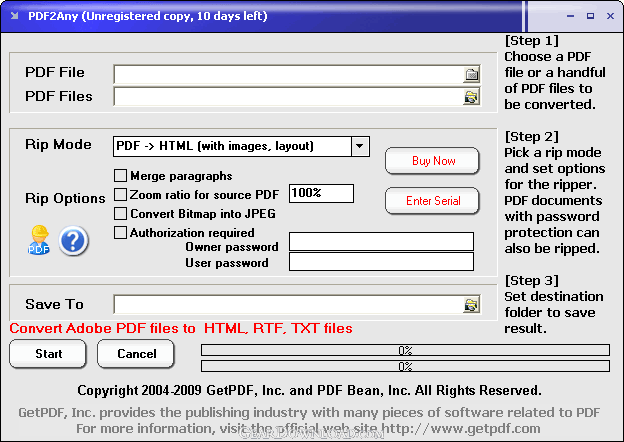Expand the Rip Mode dropdown arrow
The height and width of the screenshot is (442, 624).
pos(360,147)
